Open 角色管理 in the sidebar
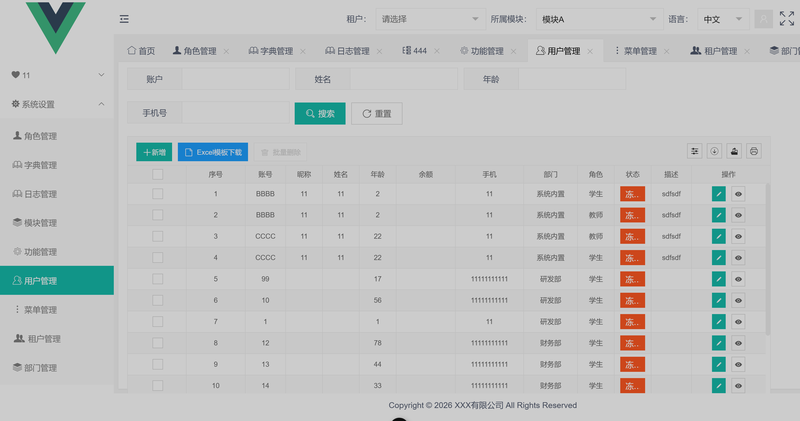800x421 pixels. [57, 136]
